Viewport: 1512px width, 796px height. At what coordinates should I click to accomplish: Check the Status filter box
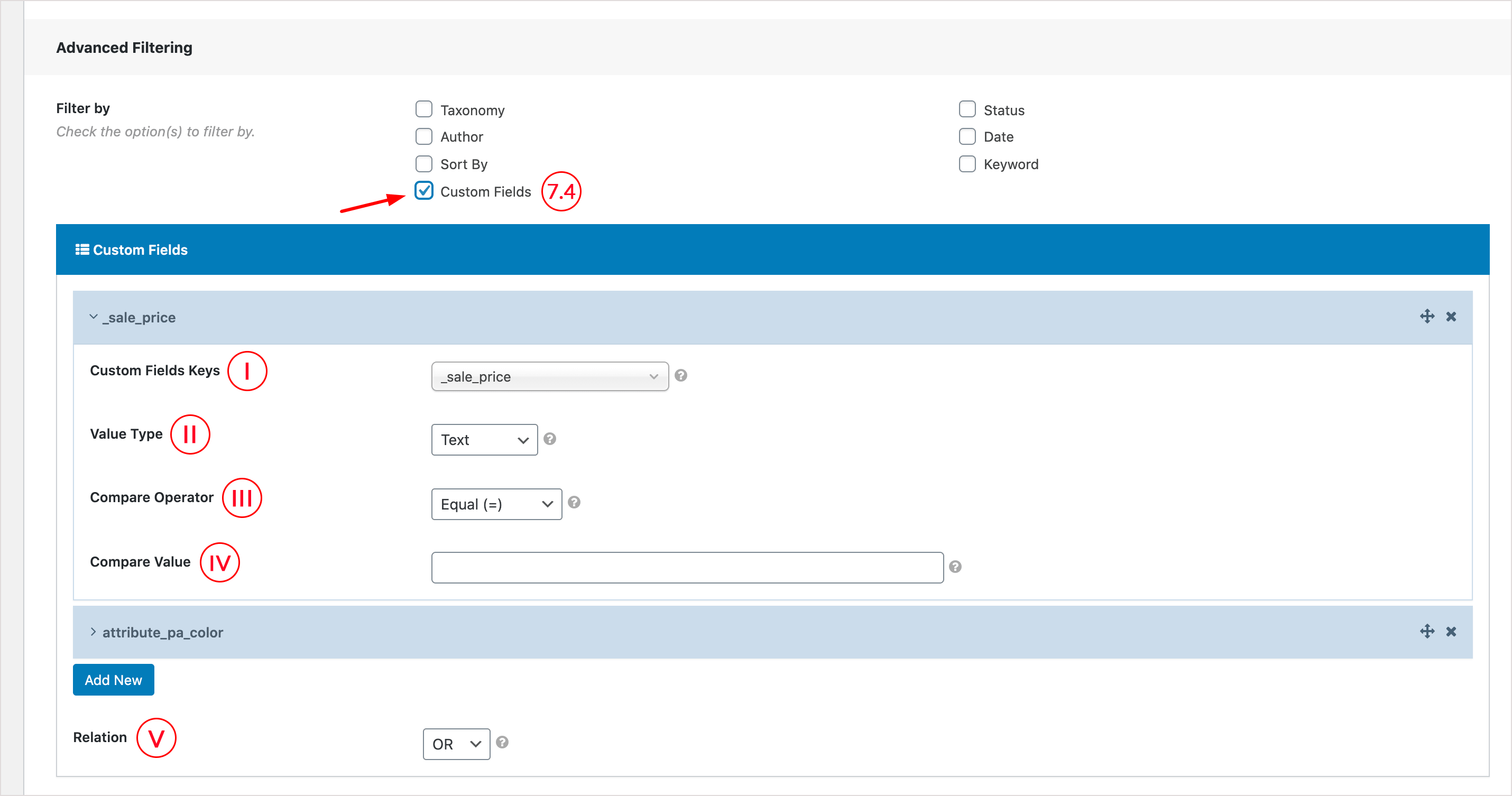coord(967,110)
